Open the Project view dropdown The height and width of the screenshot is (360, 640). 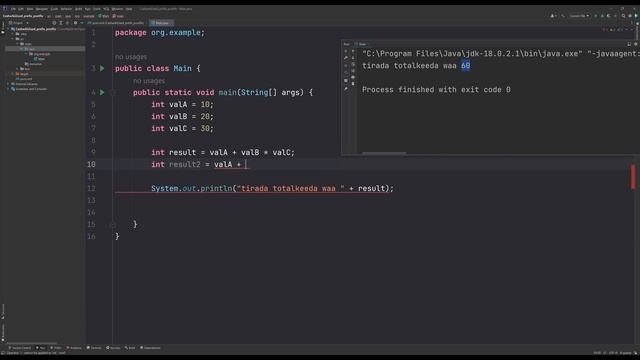coord(19,23)
